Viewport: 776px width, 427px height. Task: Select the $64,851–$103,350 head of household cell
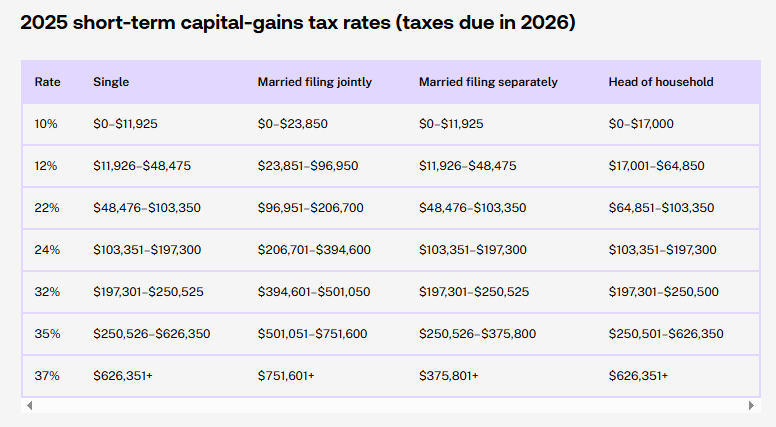(661, 208)
